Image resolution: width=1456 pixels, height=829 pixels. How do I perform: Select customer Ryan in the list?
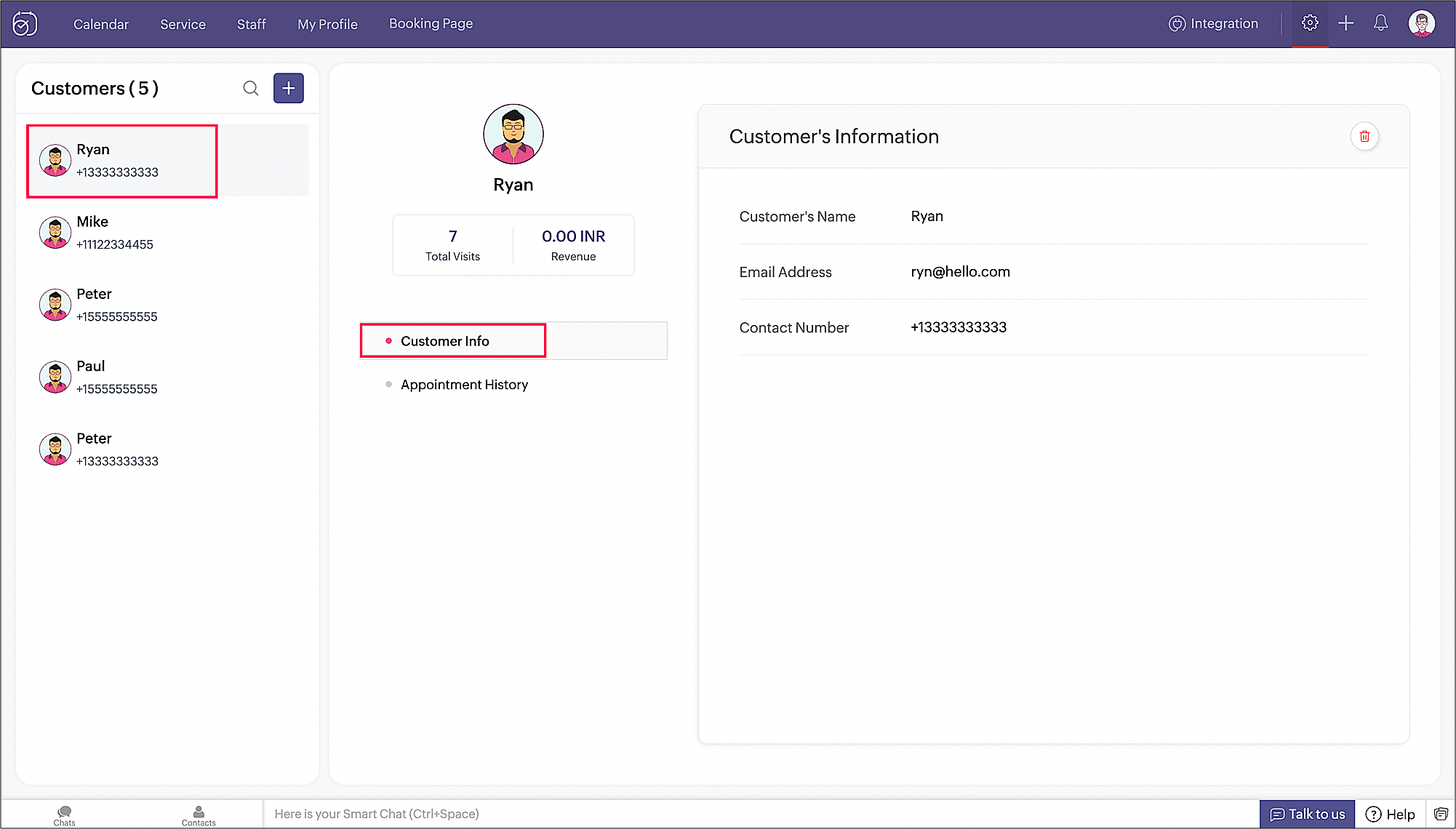167,160
